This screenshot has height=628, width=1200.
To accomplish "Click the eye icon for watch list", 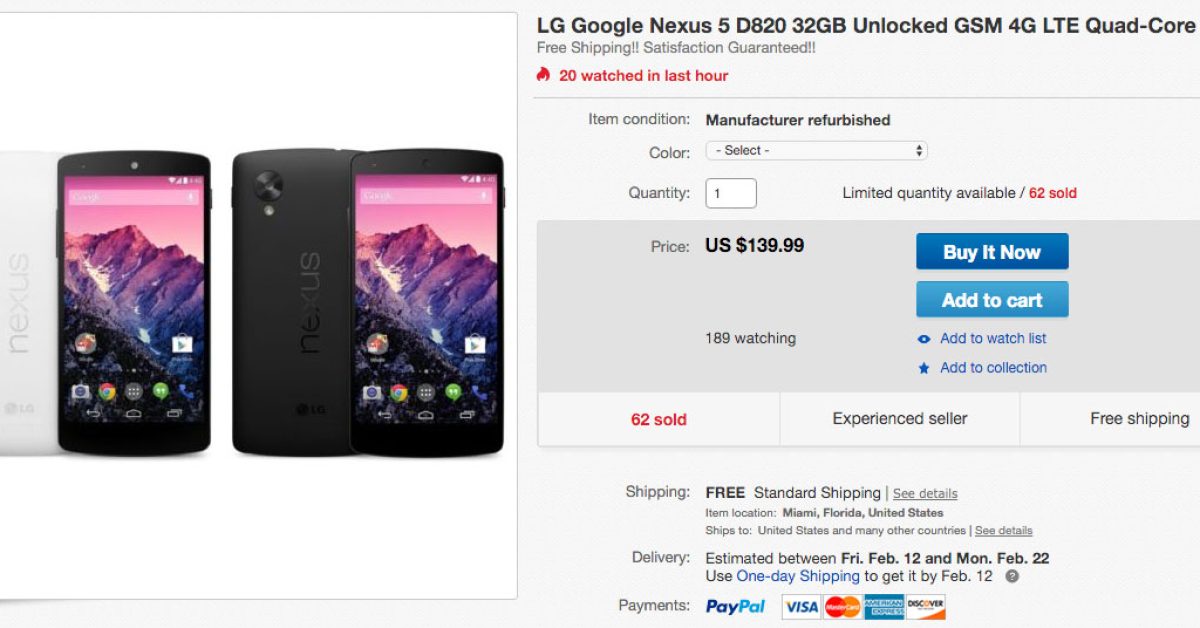I will pyautogui.click(x=924, y=339).
